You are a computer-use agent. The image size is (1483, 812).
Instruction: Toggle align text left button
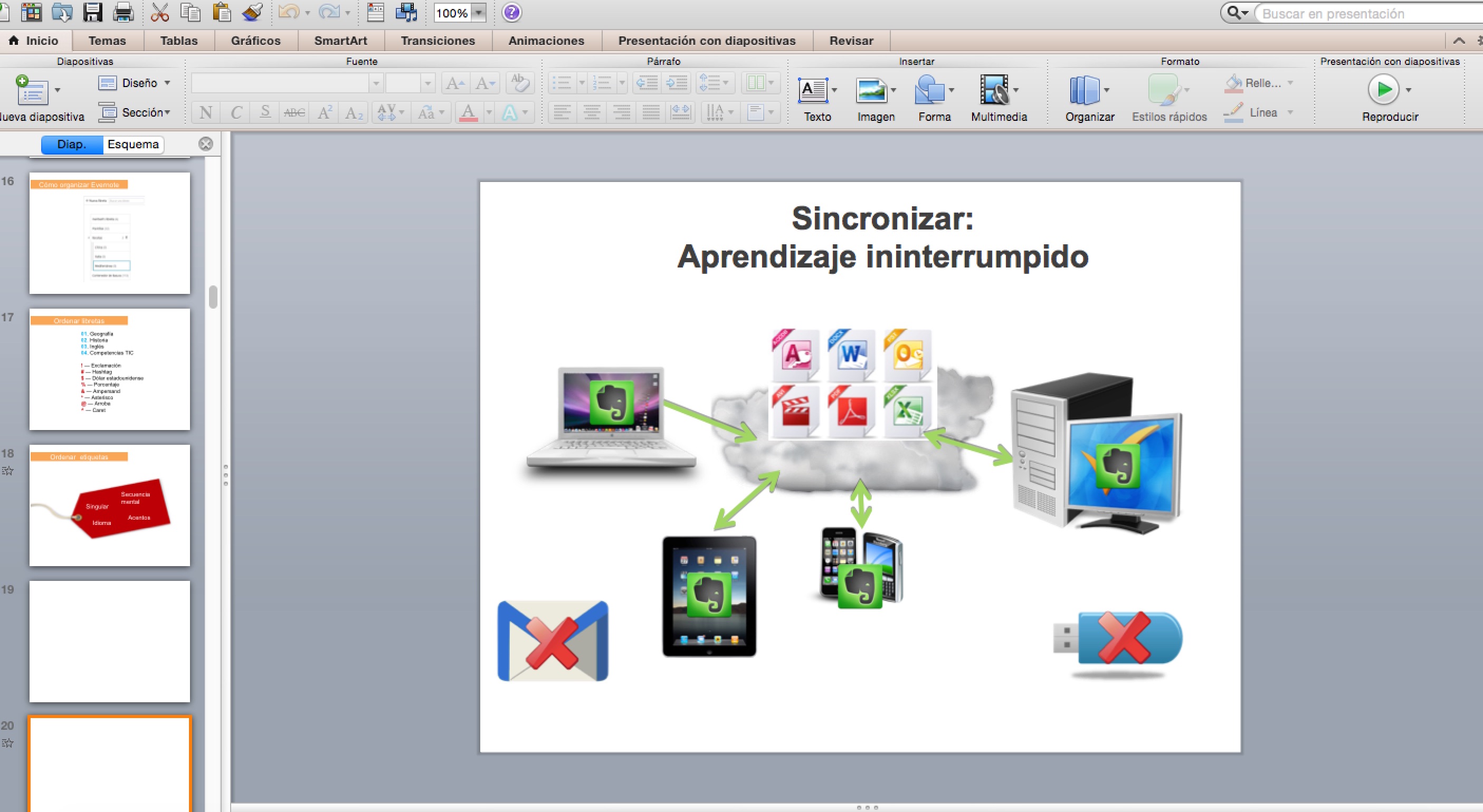(562, 113)
